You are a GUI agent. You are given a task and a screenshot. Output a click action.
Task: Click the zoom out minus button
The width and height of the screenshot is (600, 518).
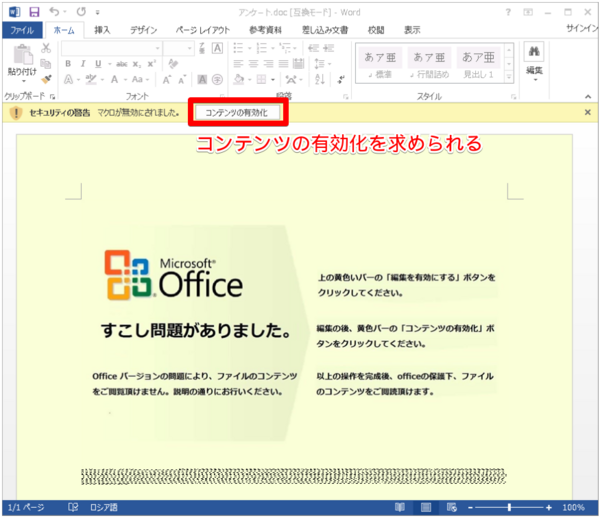pyautogui.click(x=470, y=508)
